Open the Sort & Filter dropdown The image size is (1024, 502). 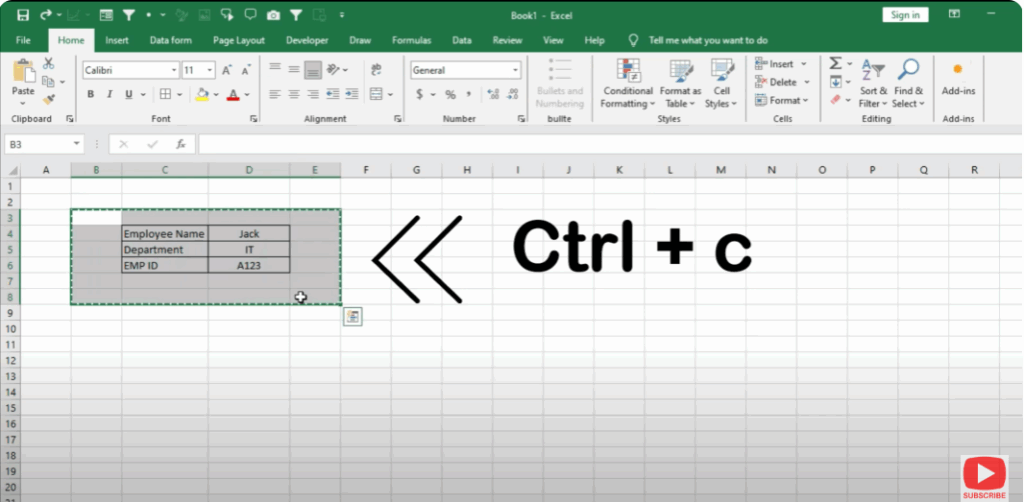(x=873, y=84)
